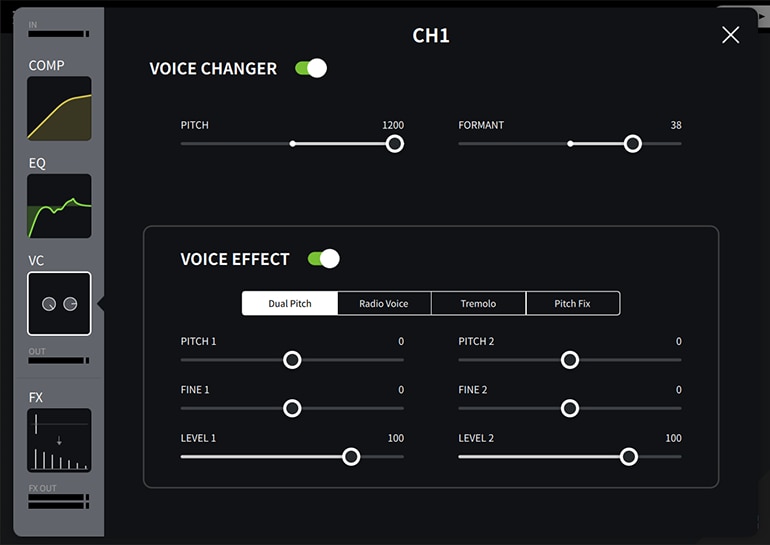Click the FINE 1 slider knob

(292, 408)
